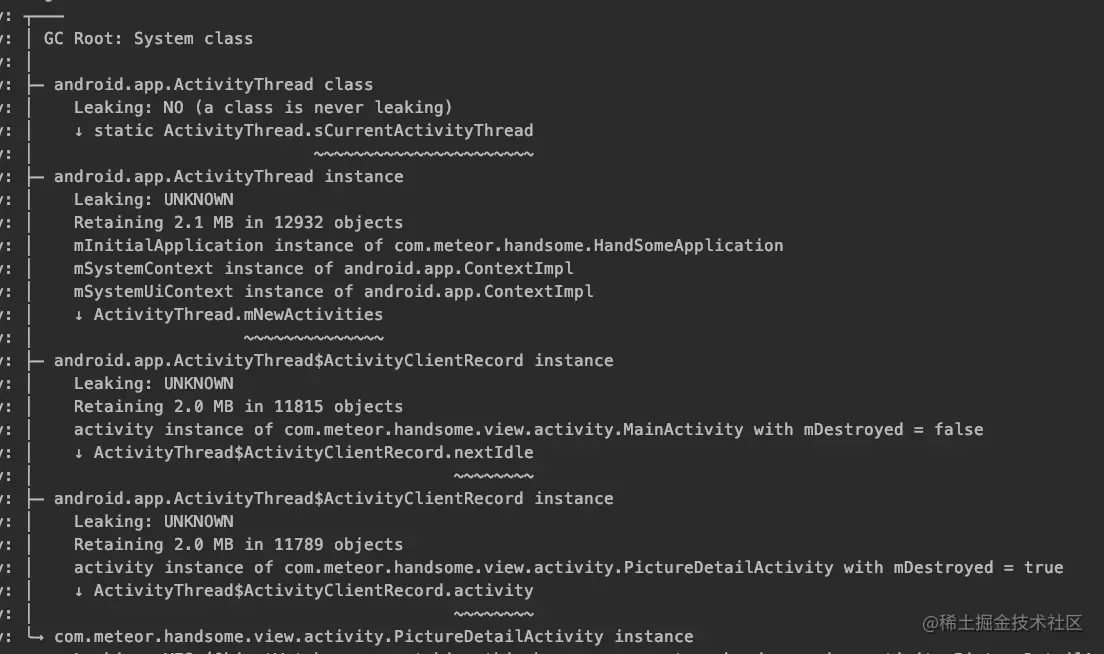Select android.app.ActivityThread class node
The image size is (1104, 654).
213,84
